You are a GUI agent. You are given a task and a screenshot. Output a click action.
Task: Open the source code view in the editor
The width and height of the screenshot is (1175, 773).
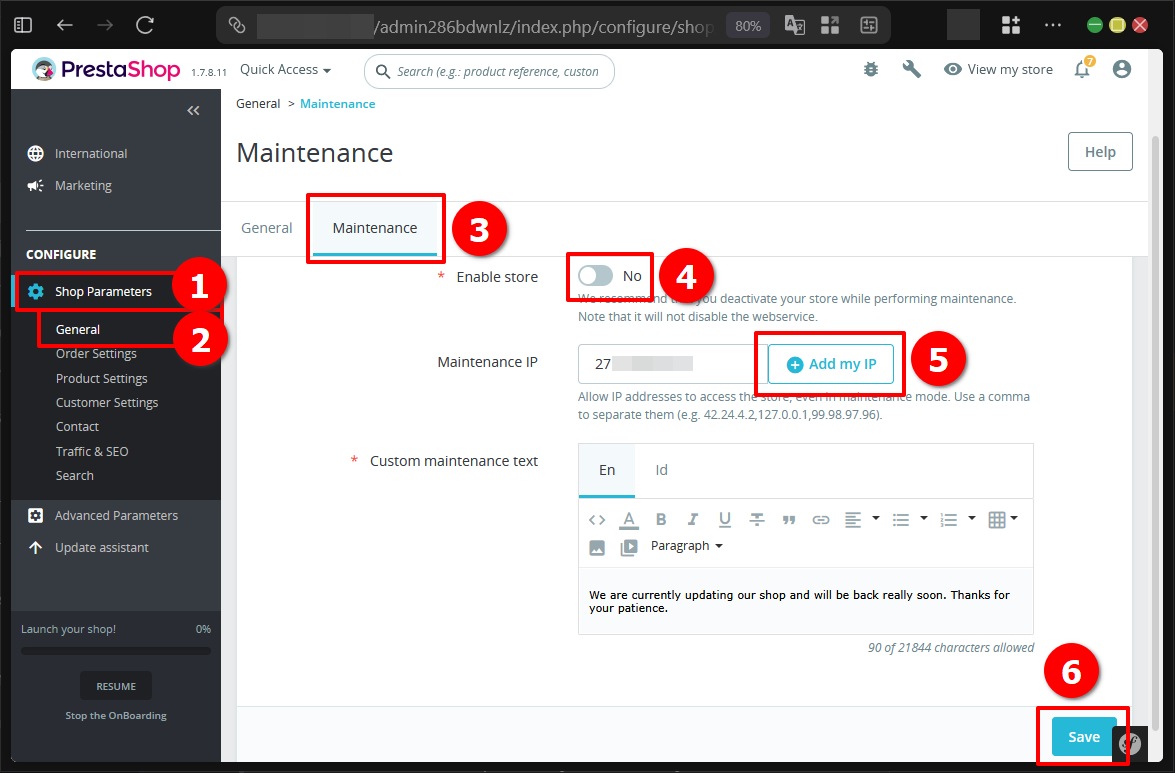pos(597,519)
